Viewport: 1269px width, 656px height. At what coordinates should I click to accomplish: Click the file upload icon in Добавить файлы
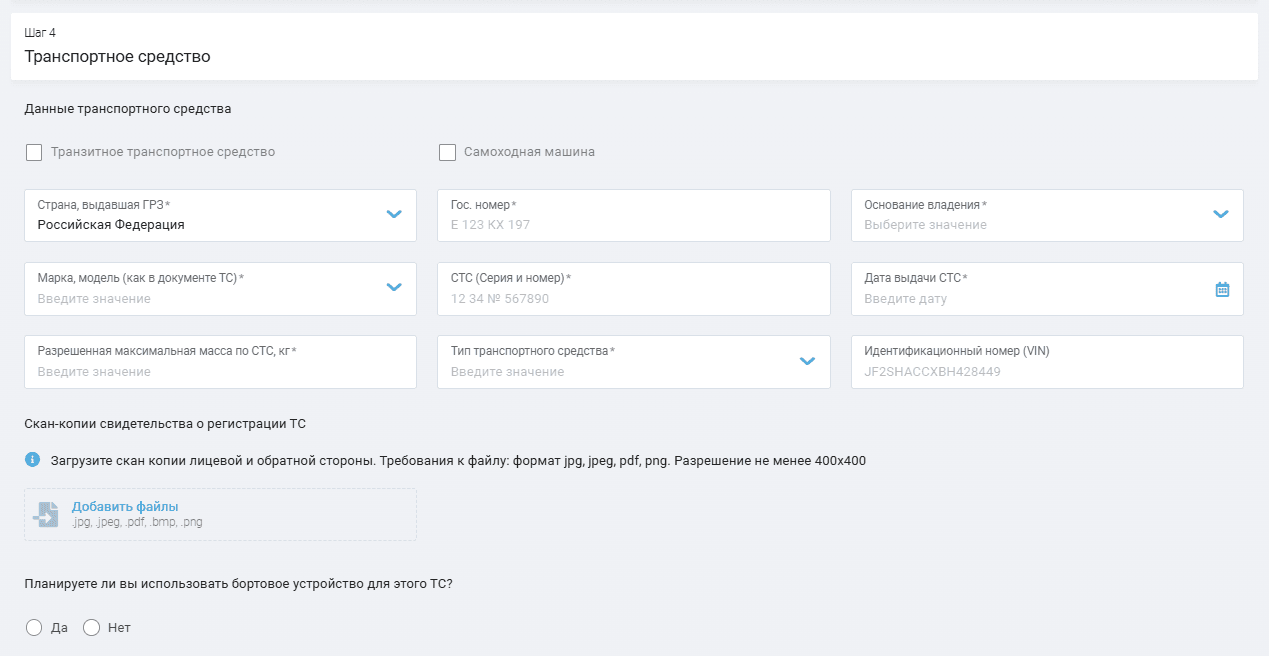[45, 514]
